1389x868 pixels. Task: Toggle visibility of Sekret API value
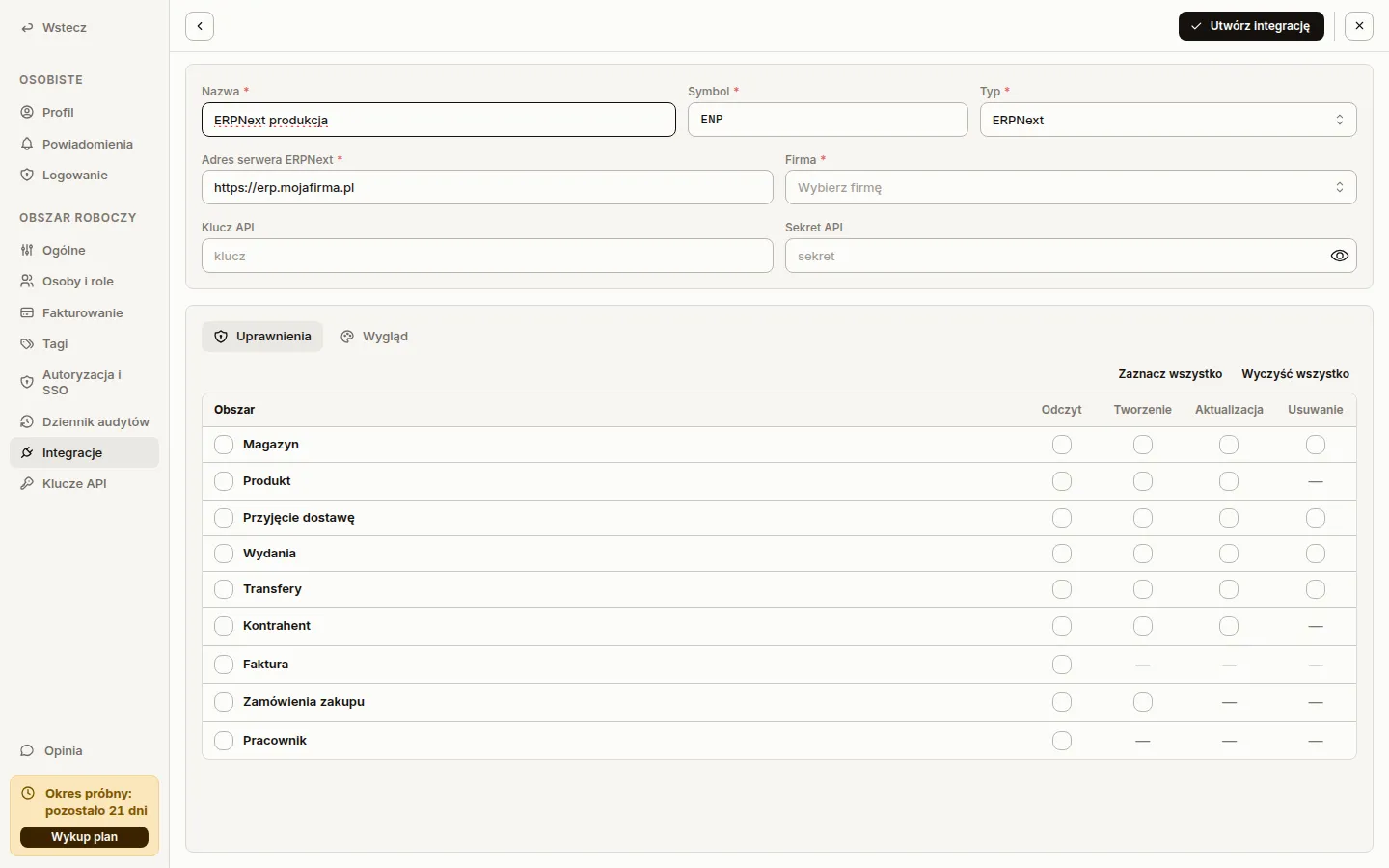tap(1339, 256)
